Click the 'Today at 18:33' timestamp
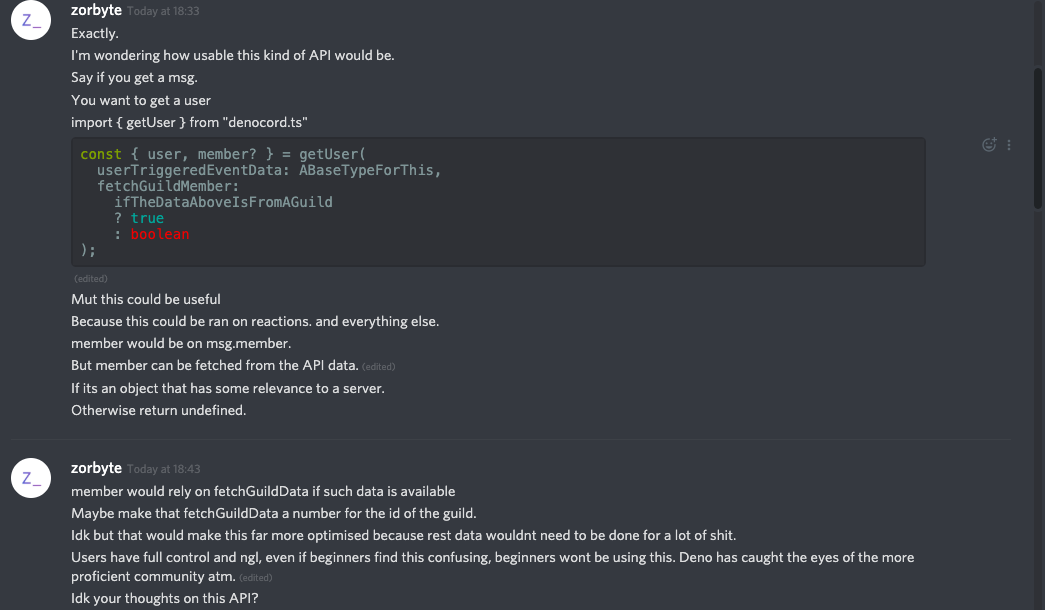The image size is (1045, 610). tap(163, 10)
